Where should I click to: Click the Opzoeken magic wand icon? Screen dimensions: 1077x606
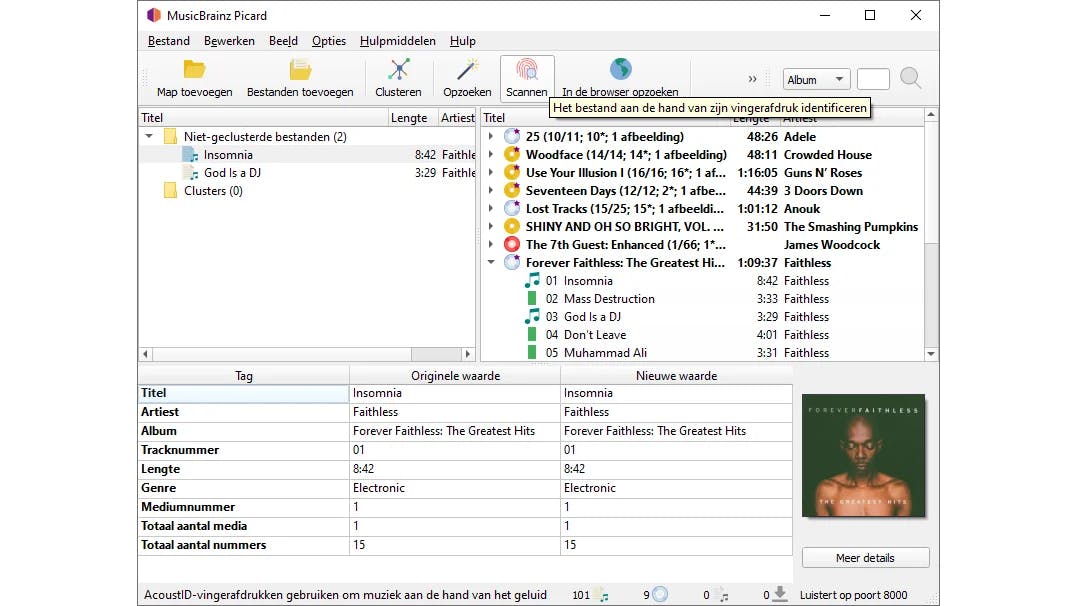467,70
